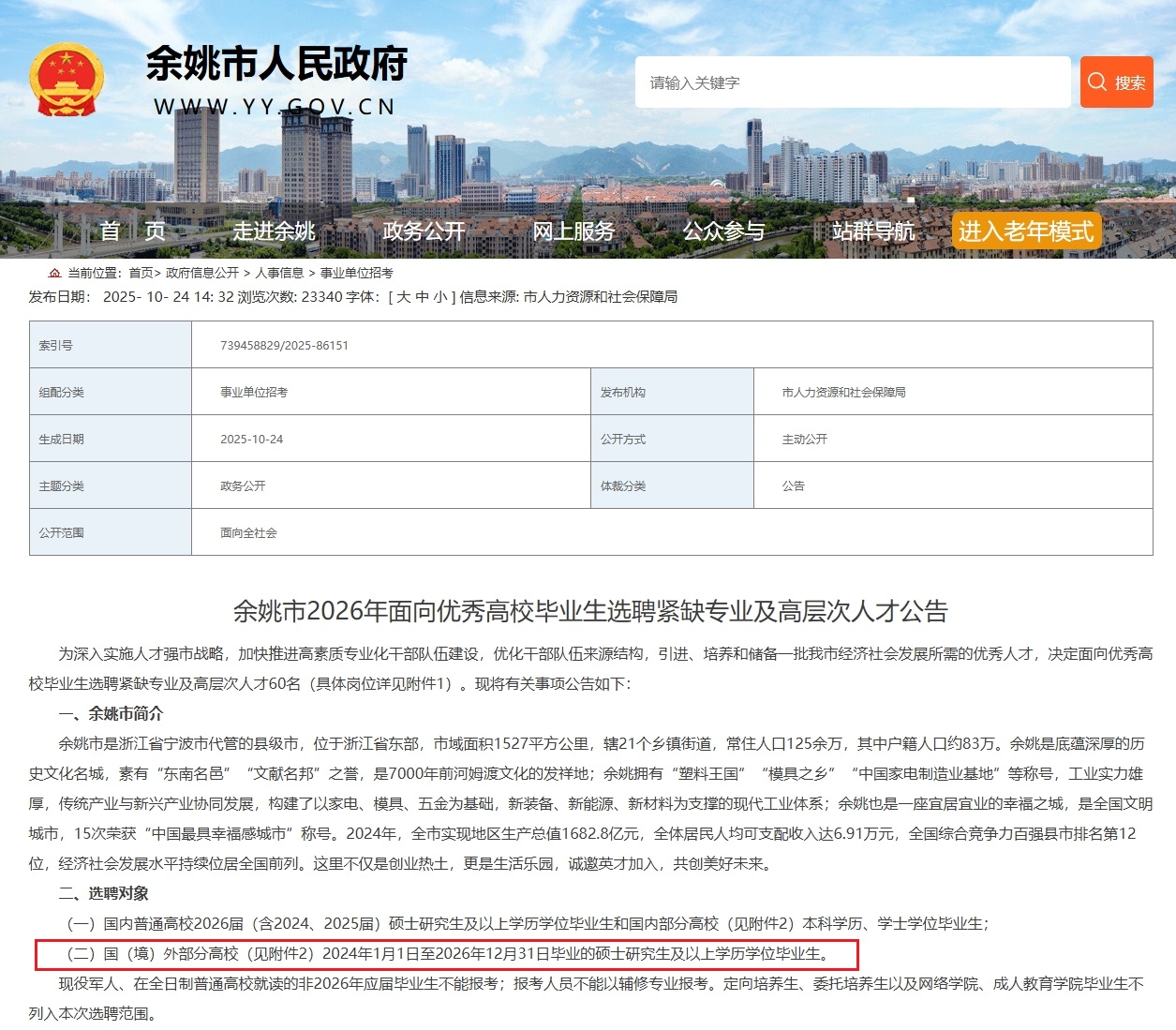Viewport: 1176px width, 1030px height.
Task: Click the magnifier icon in search button
Action: (1097, 82)
